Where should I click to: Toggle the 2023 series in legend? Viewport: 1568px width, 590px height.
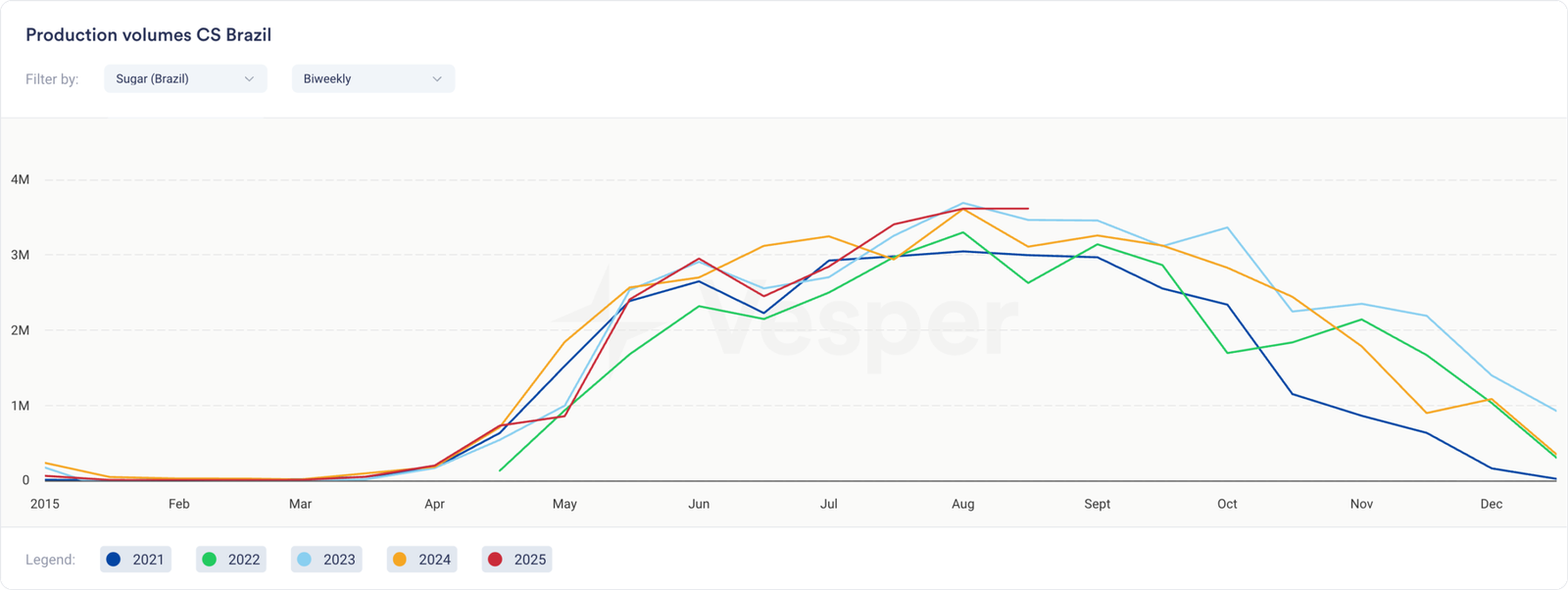[x=326, y=560]
